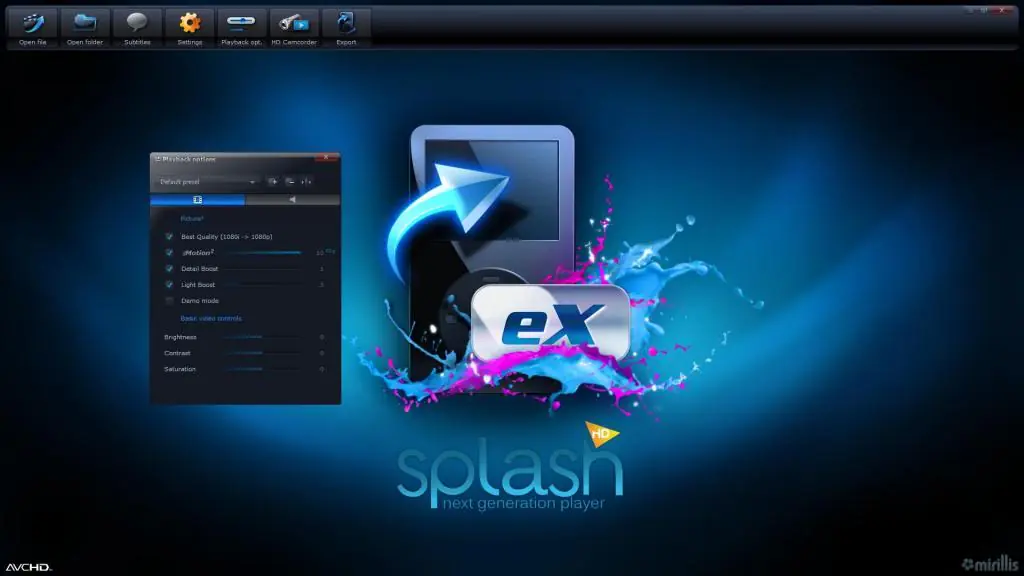Close the Playback options panel
Screen dimensions: 1024x576
point(326,157)
